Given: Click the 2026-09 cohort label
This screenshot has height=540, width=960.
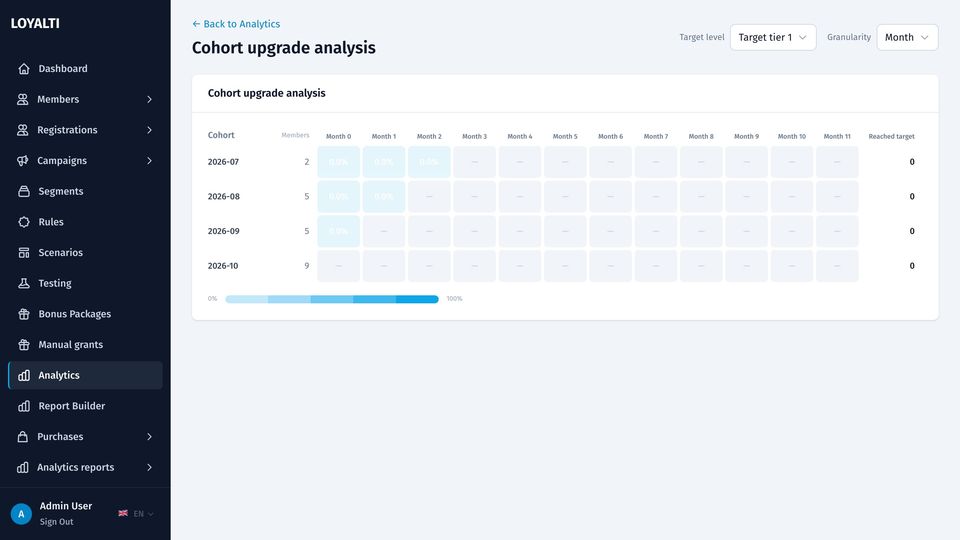Looking at the screenshot, I should coord(223,231).
